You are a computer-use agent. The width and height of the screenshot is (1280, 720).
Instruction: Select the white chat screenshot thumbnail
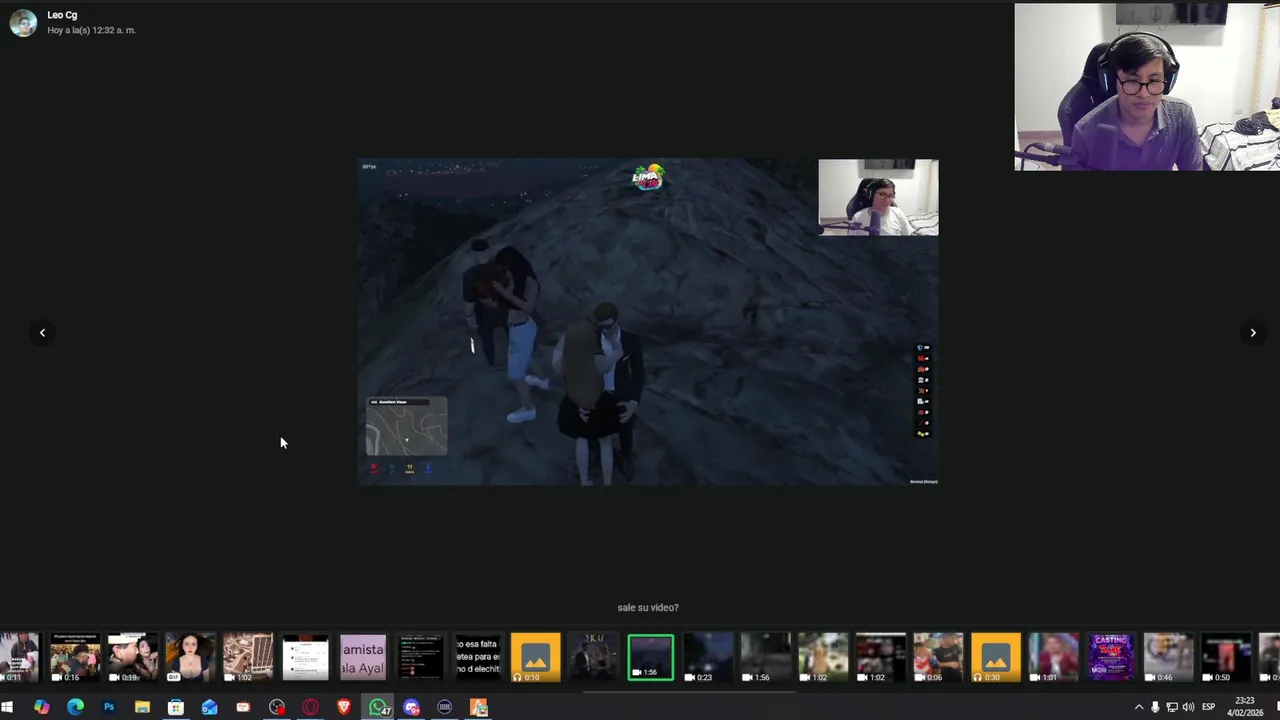(305, 657)
